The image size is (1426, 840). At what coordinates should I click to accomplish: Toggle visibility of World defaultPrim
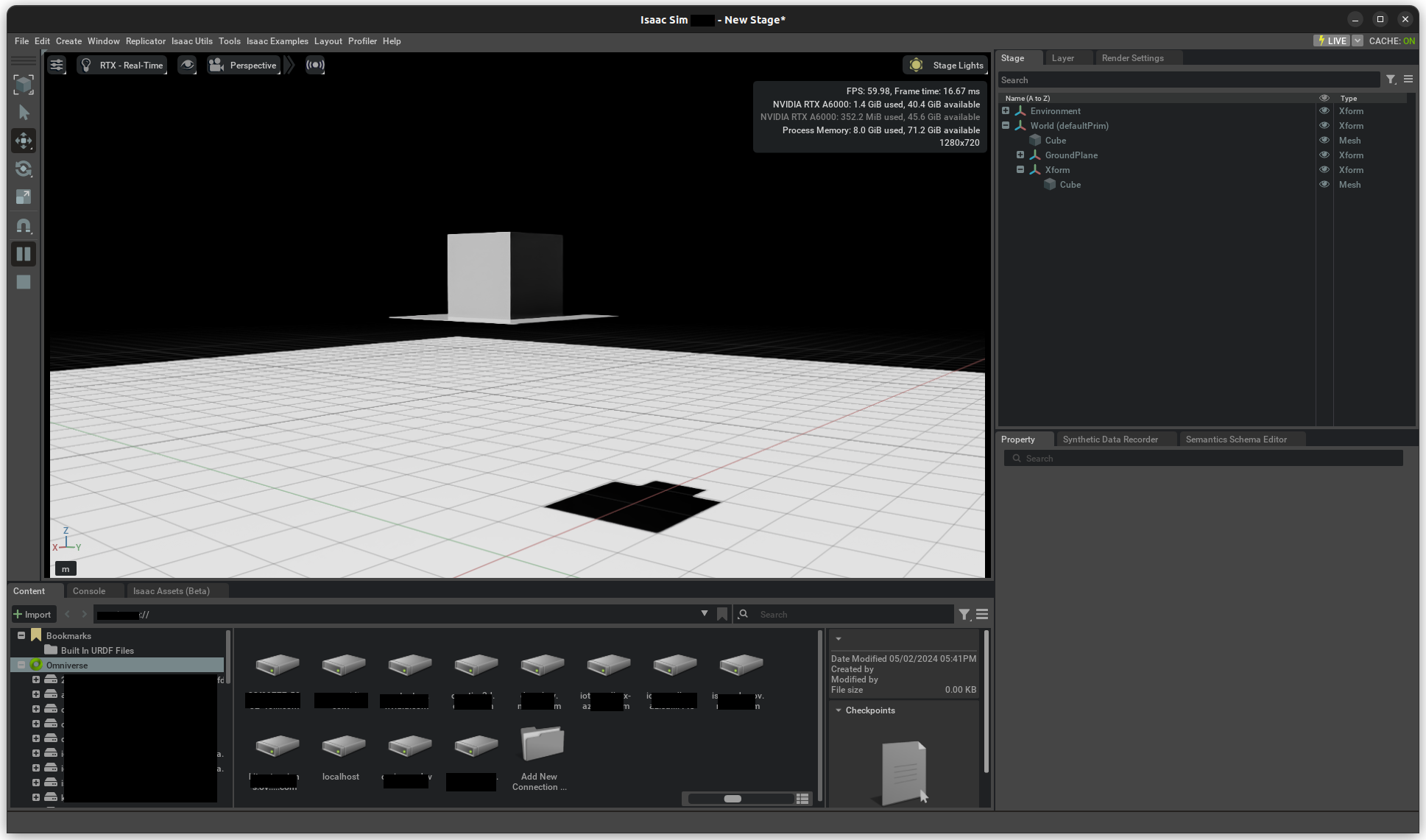click(x=1324, y=126)
